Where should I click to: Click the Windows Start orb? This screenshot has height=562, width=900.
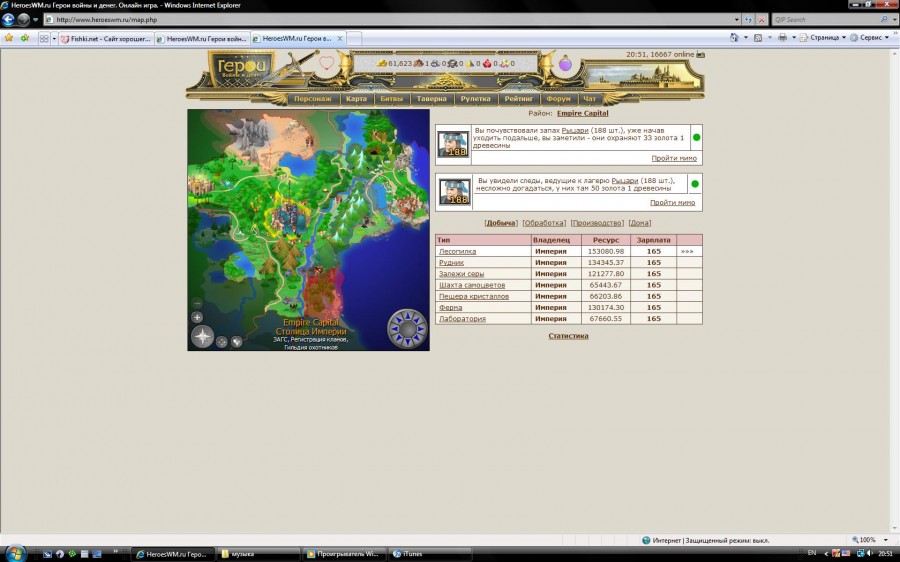[x=15, y=553]
